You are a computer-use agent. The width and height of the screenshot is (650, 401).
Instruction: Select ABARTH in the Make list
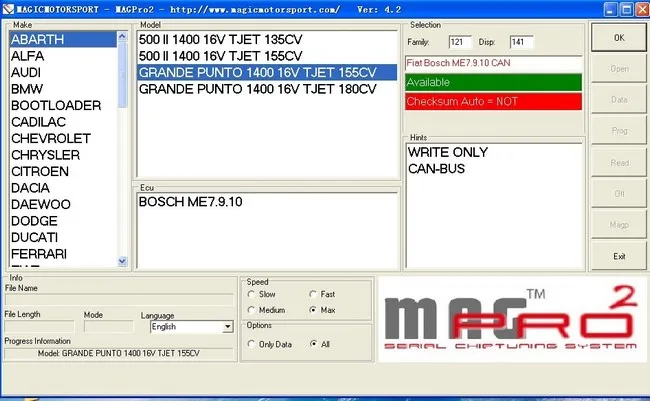point(63,39)
